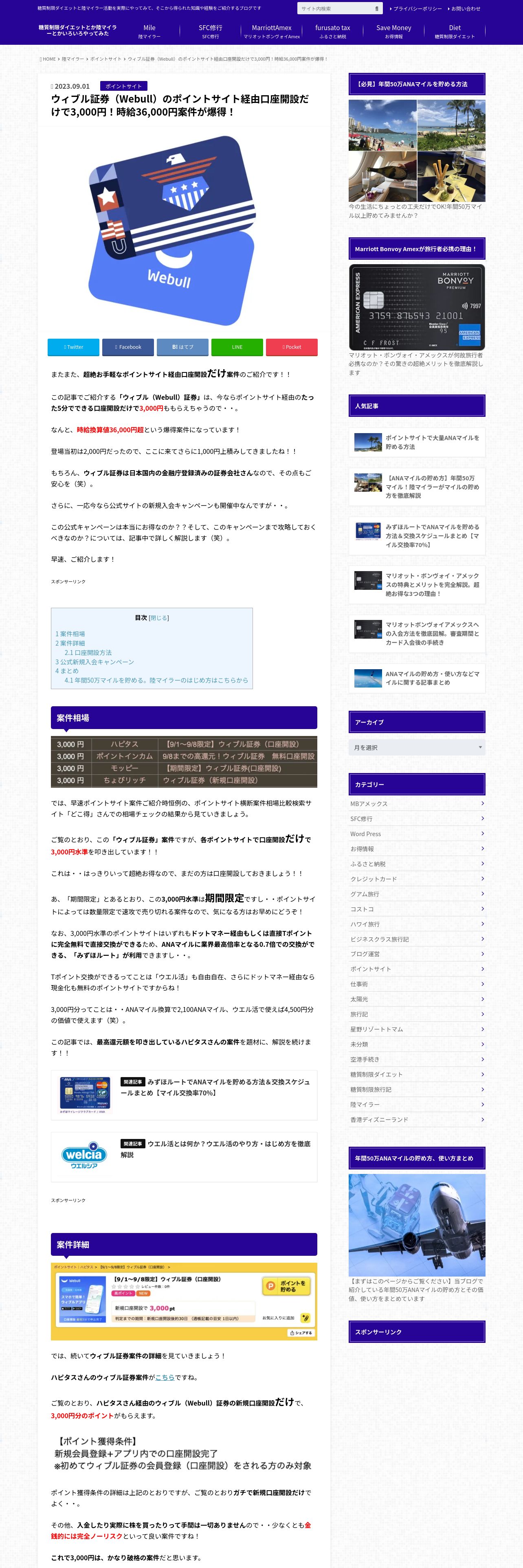Open the お得情報 category
523x1568 pixels.
pyautogui.click(x=417, y=849)
